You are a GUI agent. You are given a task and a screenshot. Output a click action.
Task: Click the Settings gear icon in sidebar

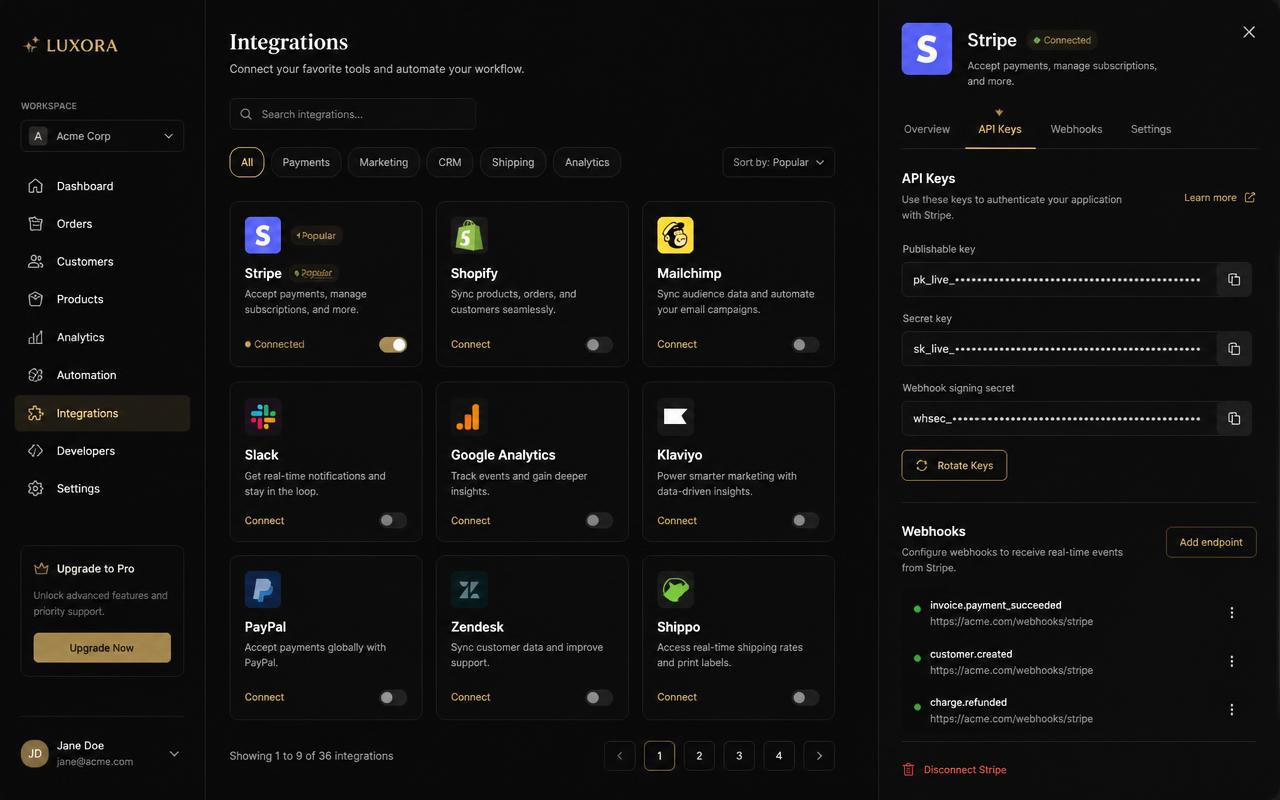pyautogui.click(x=36, y=489)
